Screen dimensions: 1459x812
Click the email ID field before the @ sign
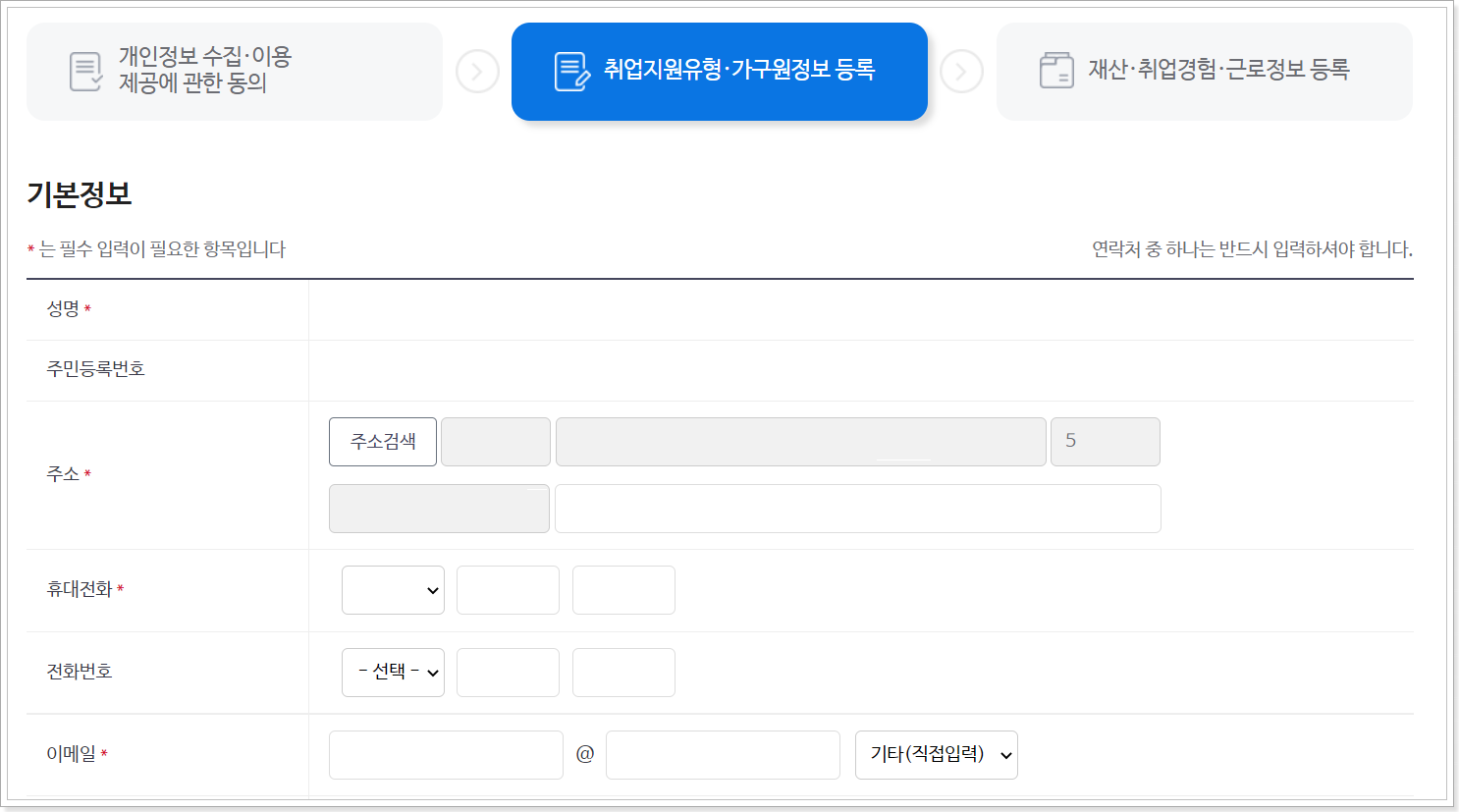coord(446,754)
